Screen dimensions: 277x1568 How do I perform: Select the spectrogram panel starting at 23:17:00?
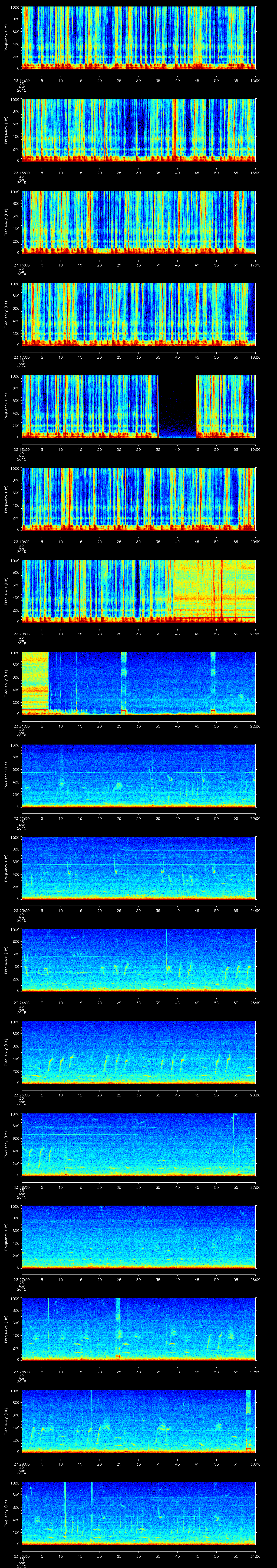pos(139,314)
